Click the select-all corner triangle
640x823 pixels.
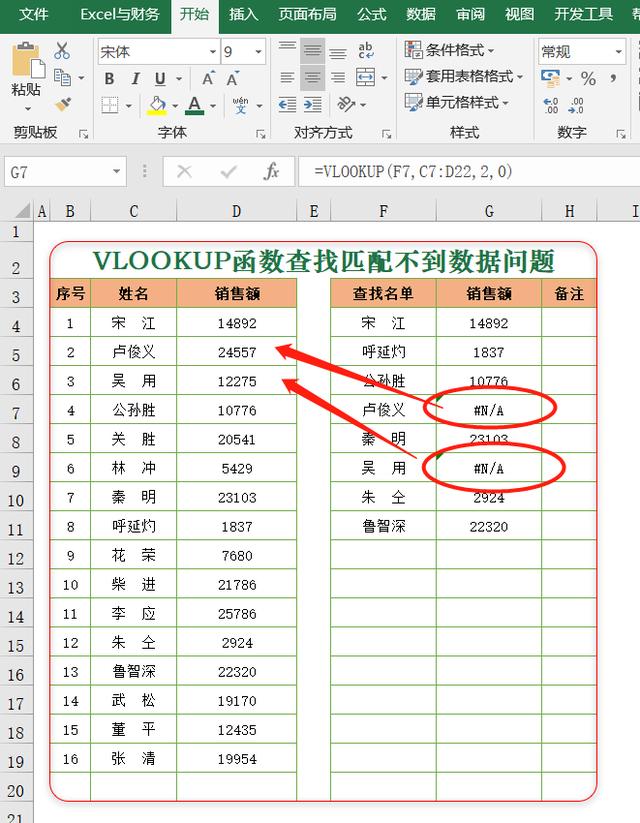pyautogui.click(x=23, y=211)
